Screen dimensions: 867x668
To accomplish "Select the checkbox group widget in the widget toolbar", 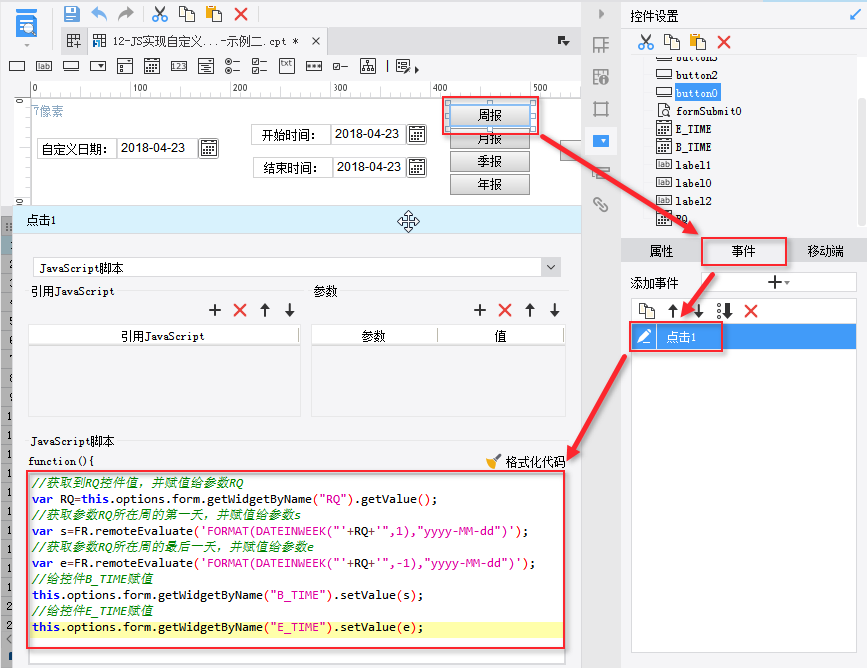I will pos(260,66).
